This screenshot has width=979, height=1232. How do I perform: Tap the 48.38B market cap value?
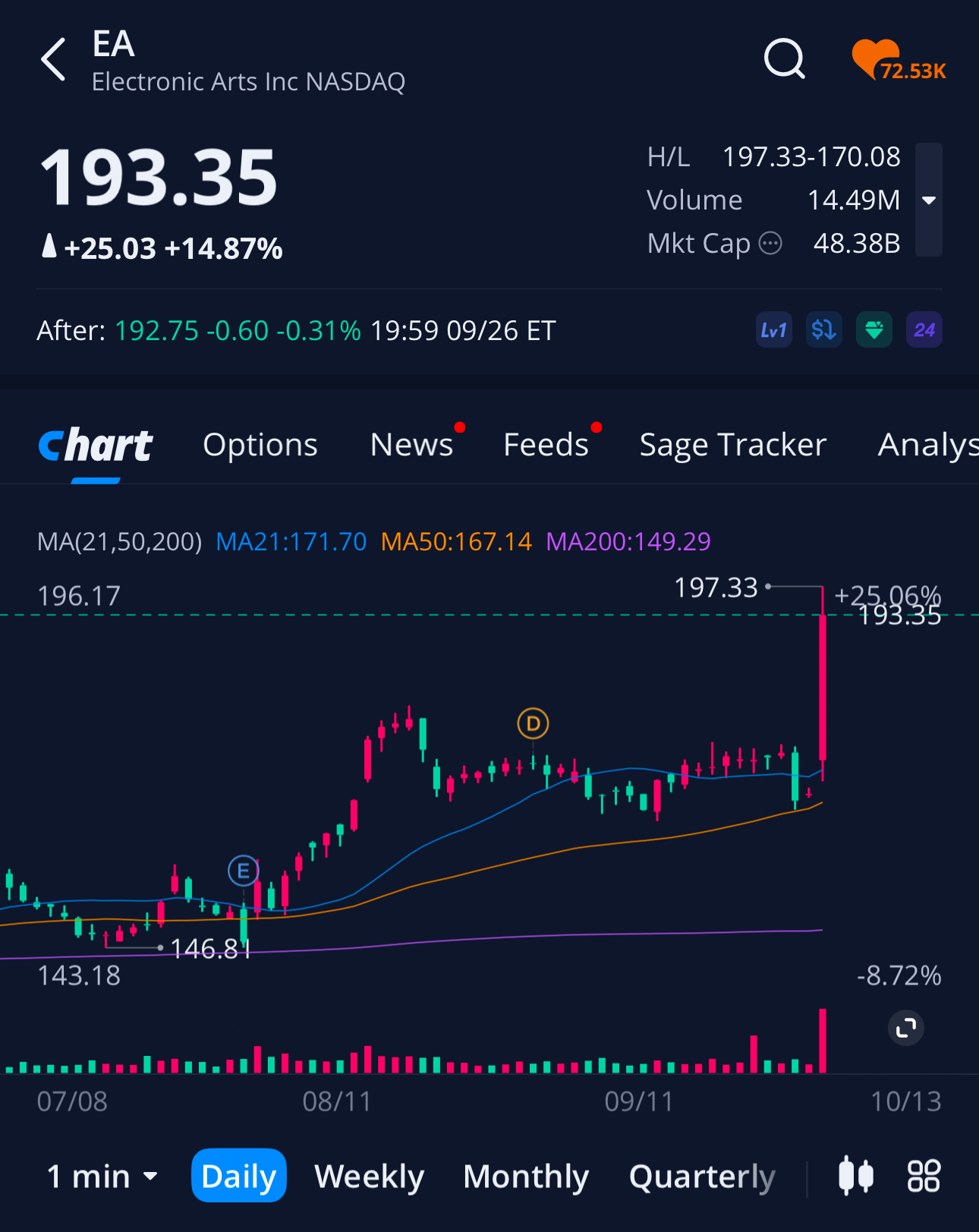coord(856,244)
